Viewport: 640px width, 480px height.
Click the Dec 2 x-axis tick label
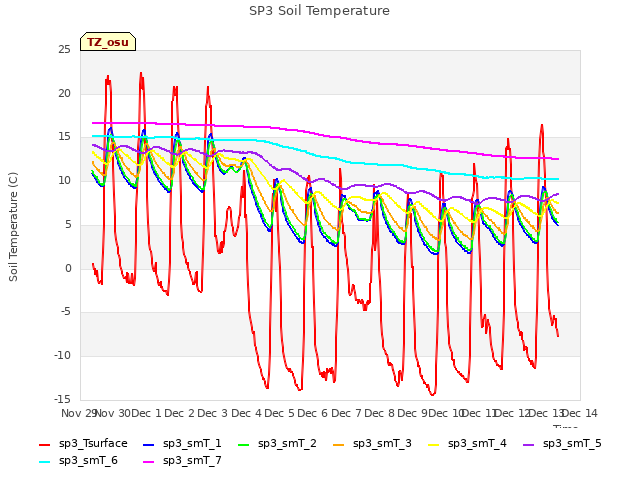point(180,413)
